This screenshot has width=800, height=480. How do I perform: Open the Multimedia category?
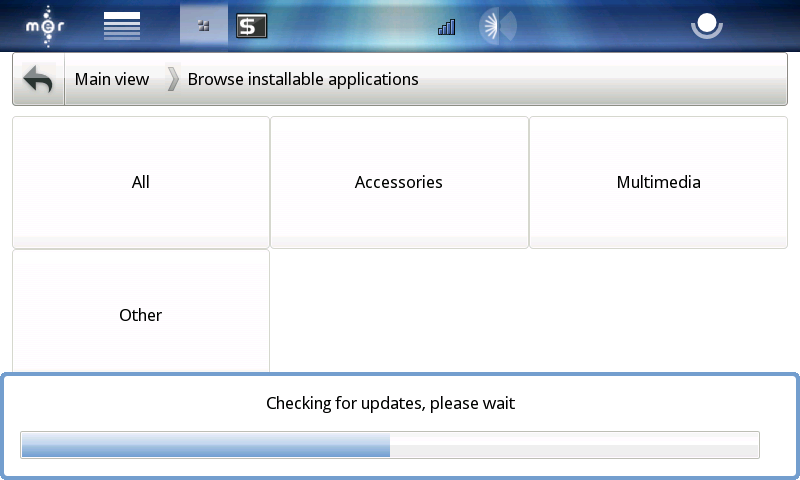658,182
